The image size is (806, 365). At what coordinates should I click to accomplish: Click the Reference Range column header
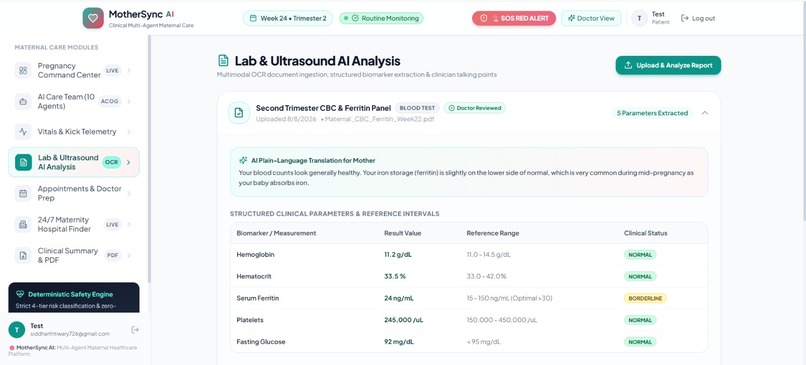tap(492, 233)
